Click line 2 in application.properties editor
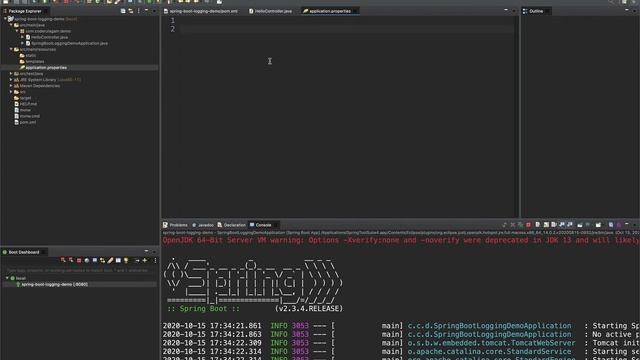This screenshot has height=360, width=640. click(347, 29)
